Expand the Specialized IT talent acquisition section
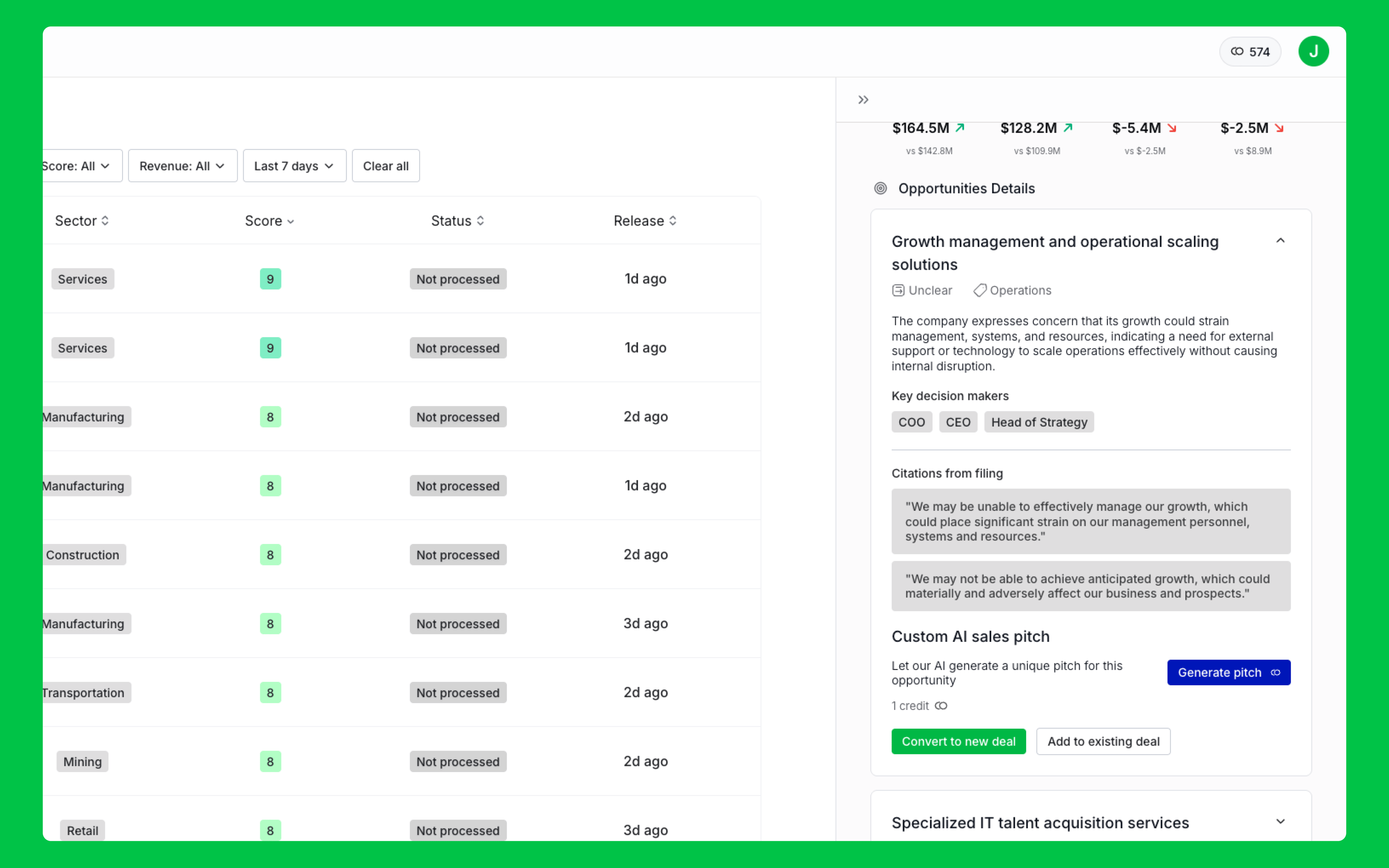 [1280, 822]
